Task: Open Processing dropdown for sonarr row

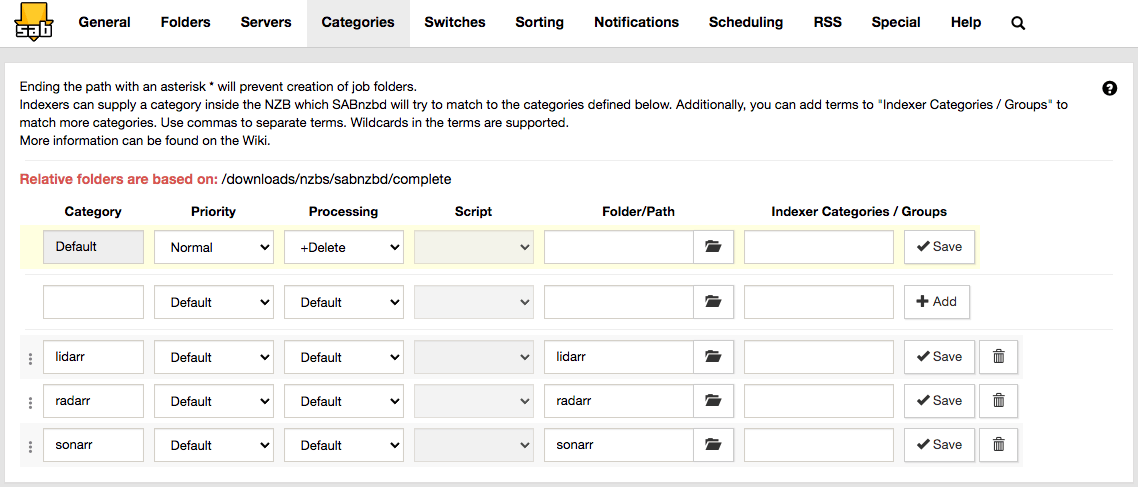Action: pyautogui.click(x=344, y=445)
